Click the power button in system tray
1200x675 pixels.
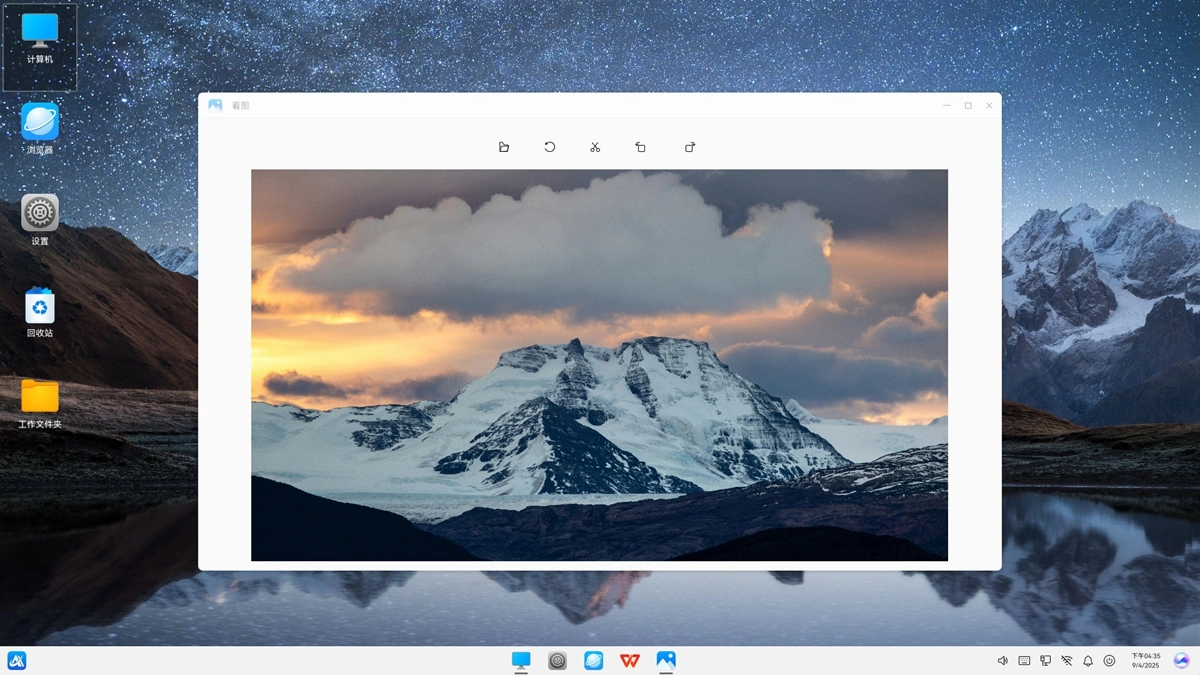click(x=1109, y=661)
